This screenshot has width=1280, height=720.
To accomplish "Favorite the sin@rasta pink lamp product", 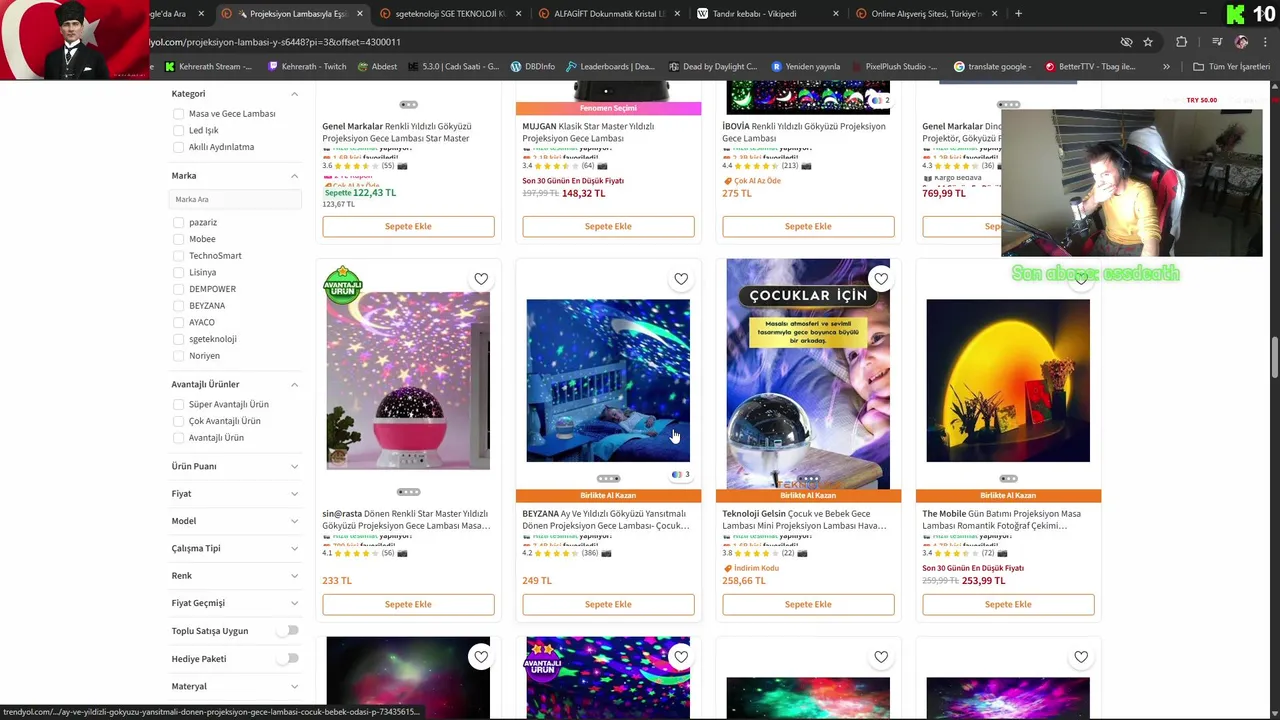I will 481,279.
